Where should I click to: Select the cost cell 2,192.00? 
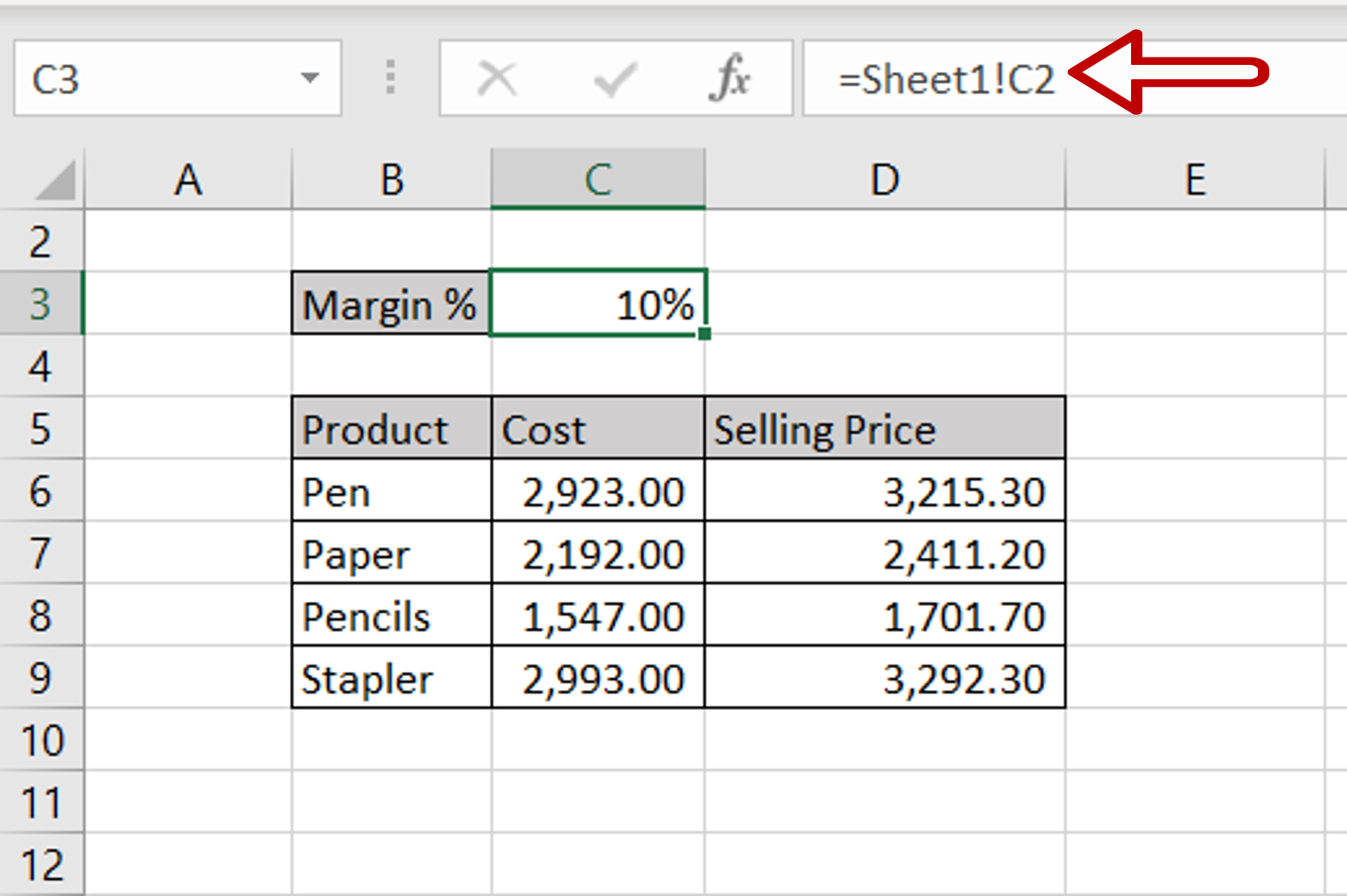[x=598, y=553]
